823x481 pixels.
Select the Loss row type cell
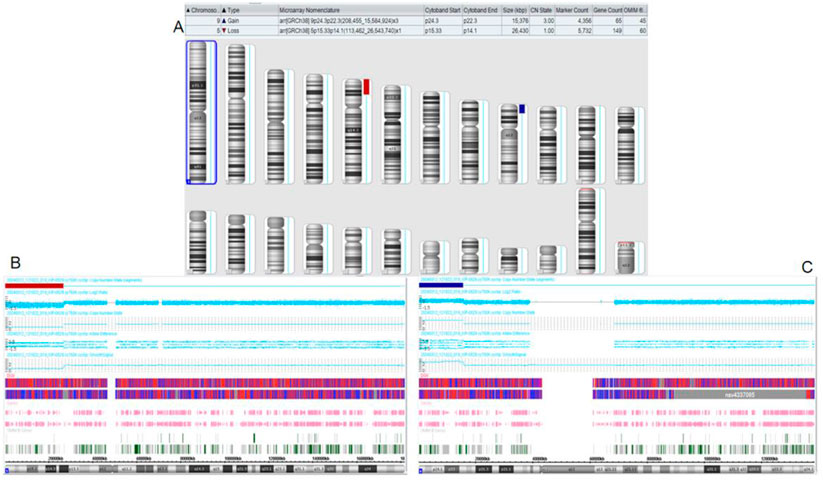249,31
